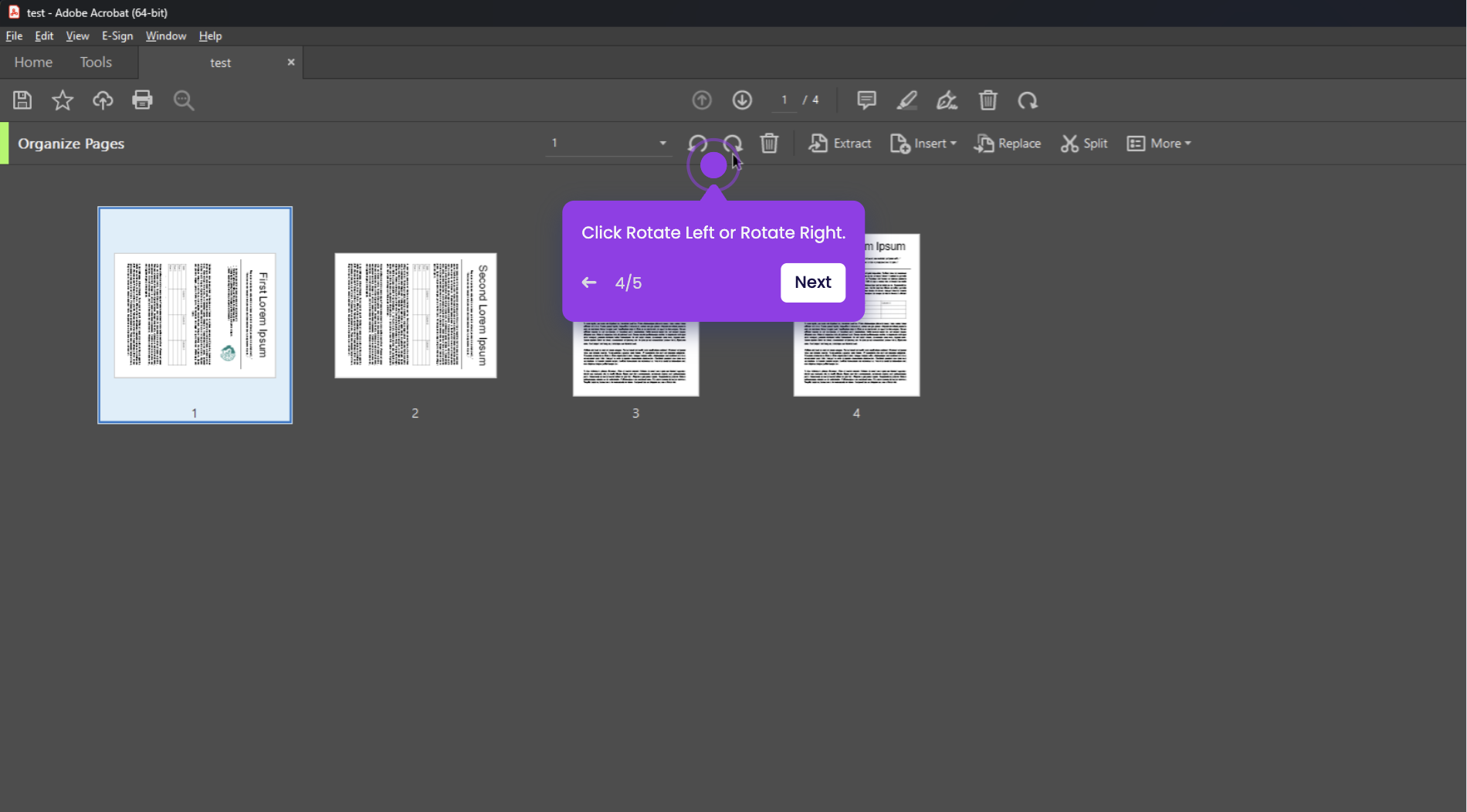Viewport: 1467px width, 812px height.
Task: Click the Extract pages button
Action: [840, 144]
